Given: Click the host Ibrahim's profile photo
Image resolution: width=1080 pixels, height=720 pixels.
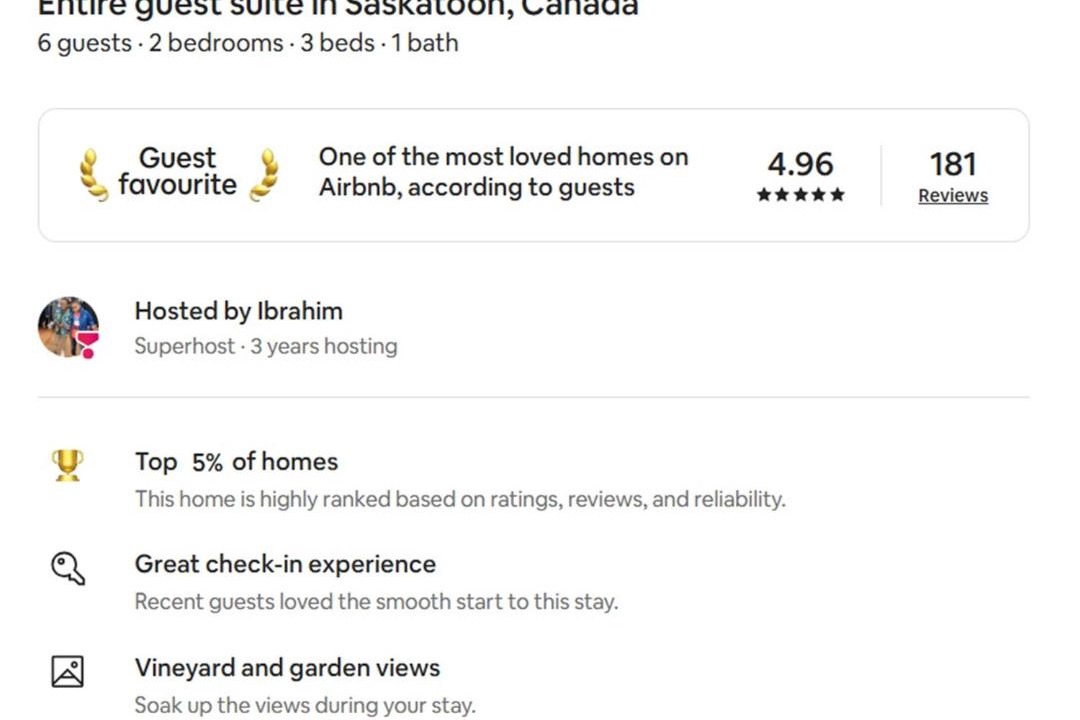Looking at the screenshot, I should [67, 326].
